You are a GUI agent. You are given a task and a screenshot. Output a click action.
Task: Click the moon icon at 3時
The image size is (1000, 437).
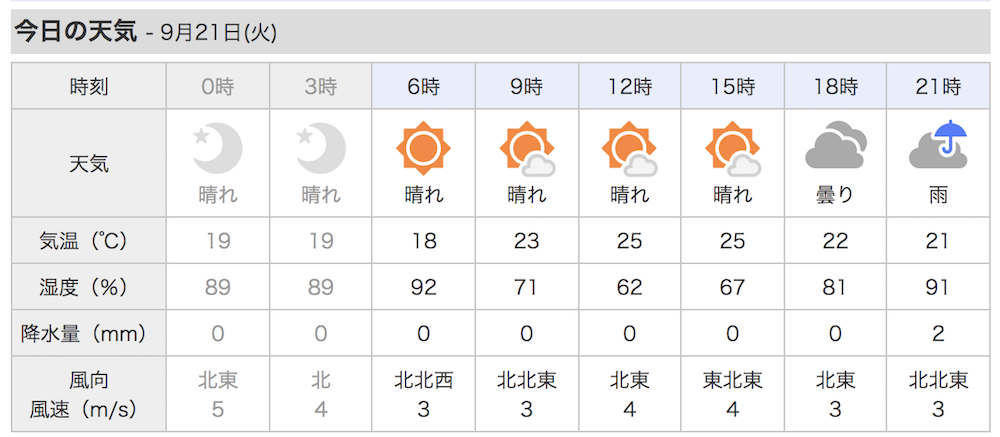click(321, 148)
